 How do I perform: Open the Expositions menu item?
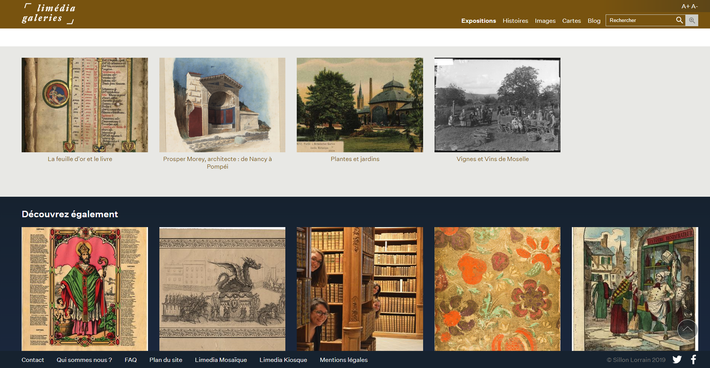click(479, 21)
